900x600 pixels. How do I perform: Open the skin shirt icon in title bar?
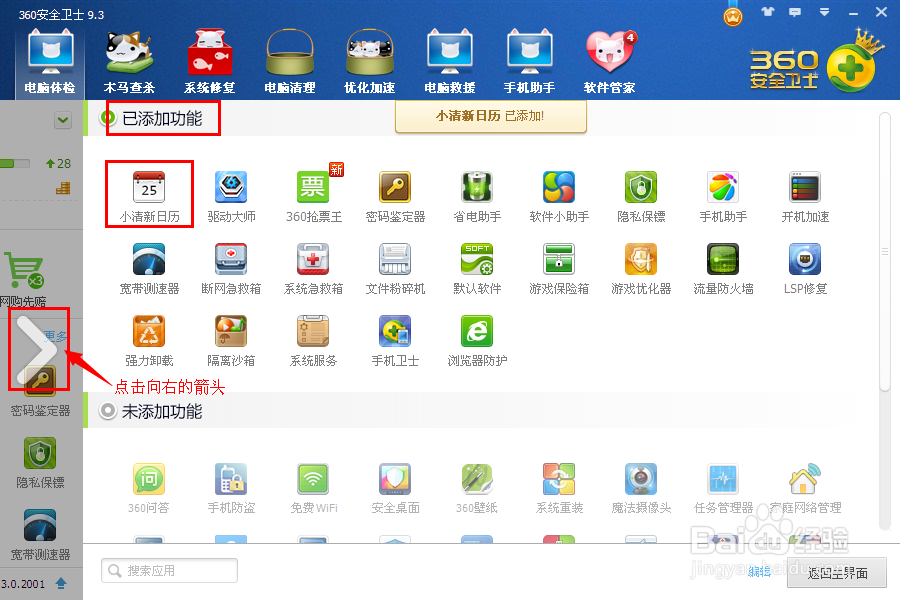pyautogui.click(x=767, y=11)
